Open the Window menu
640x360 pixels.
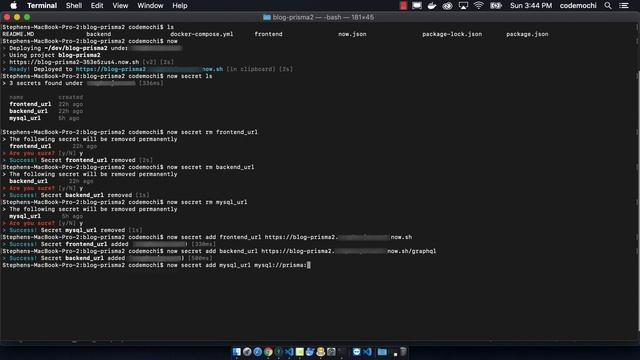pyautogui.click(x=150, y=5)
